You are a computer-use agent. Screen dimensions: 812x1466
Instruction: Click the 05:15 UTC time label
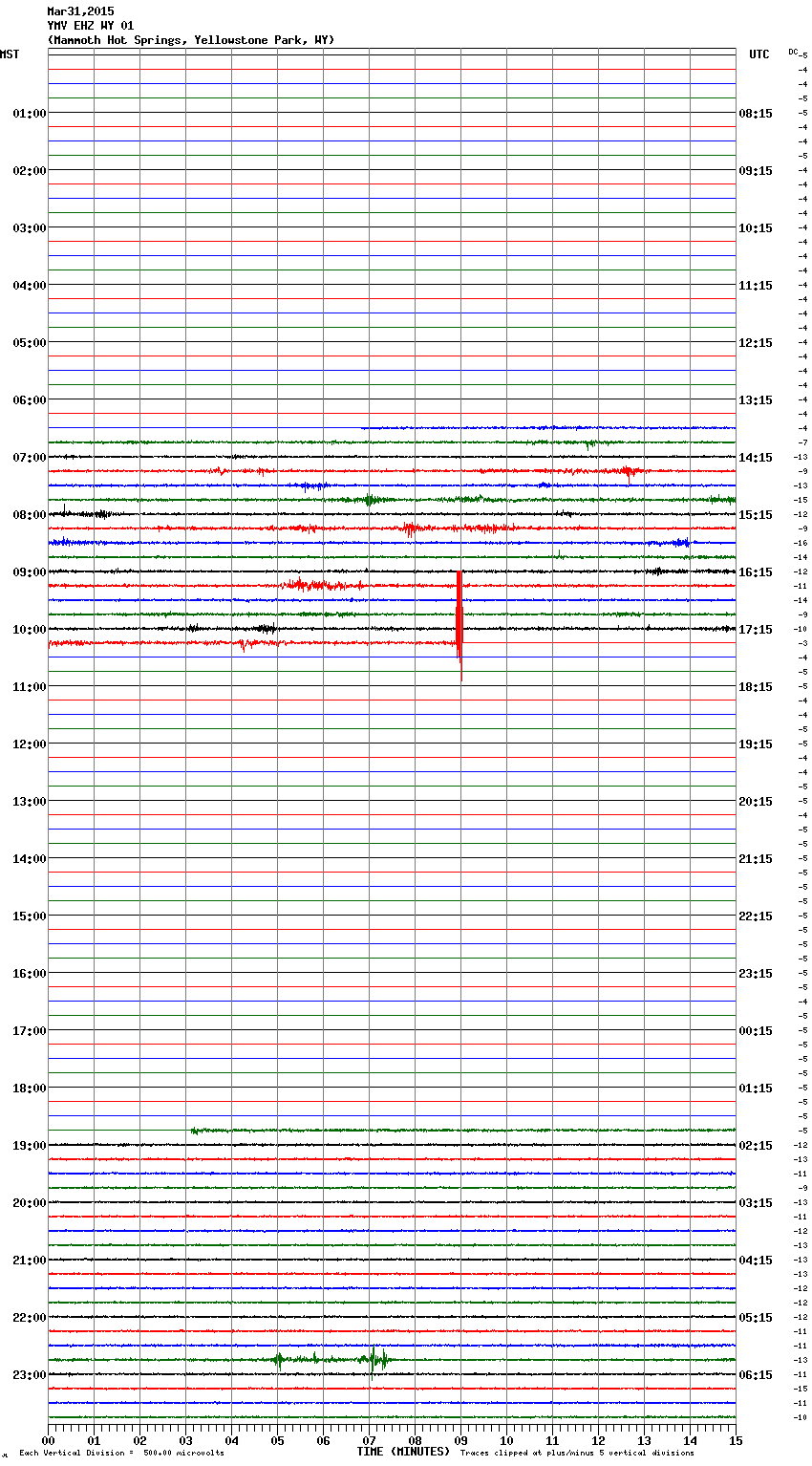pos(756,1318)
